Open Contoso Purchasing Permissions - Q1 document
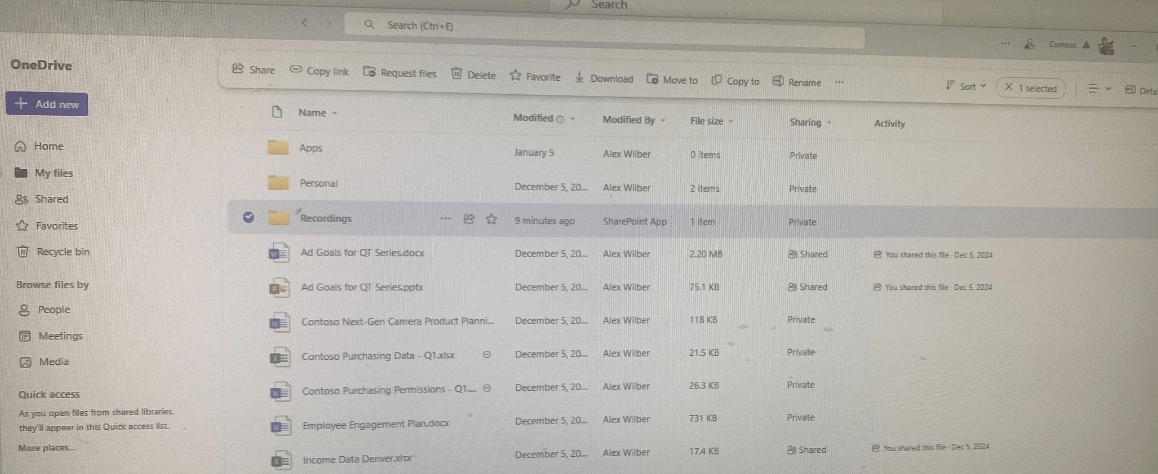The height and width of the screenshot is (474, 1158). [x=390, y=391]
